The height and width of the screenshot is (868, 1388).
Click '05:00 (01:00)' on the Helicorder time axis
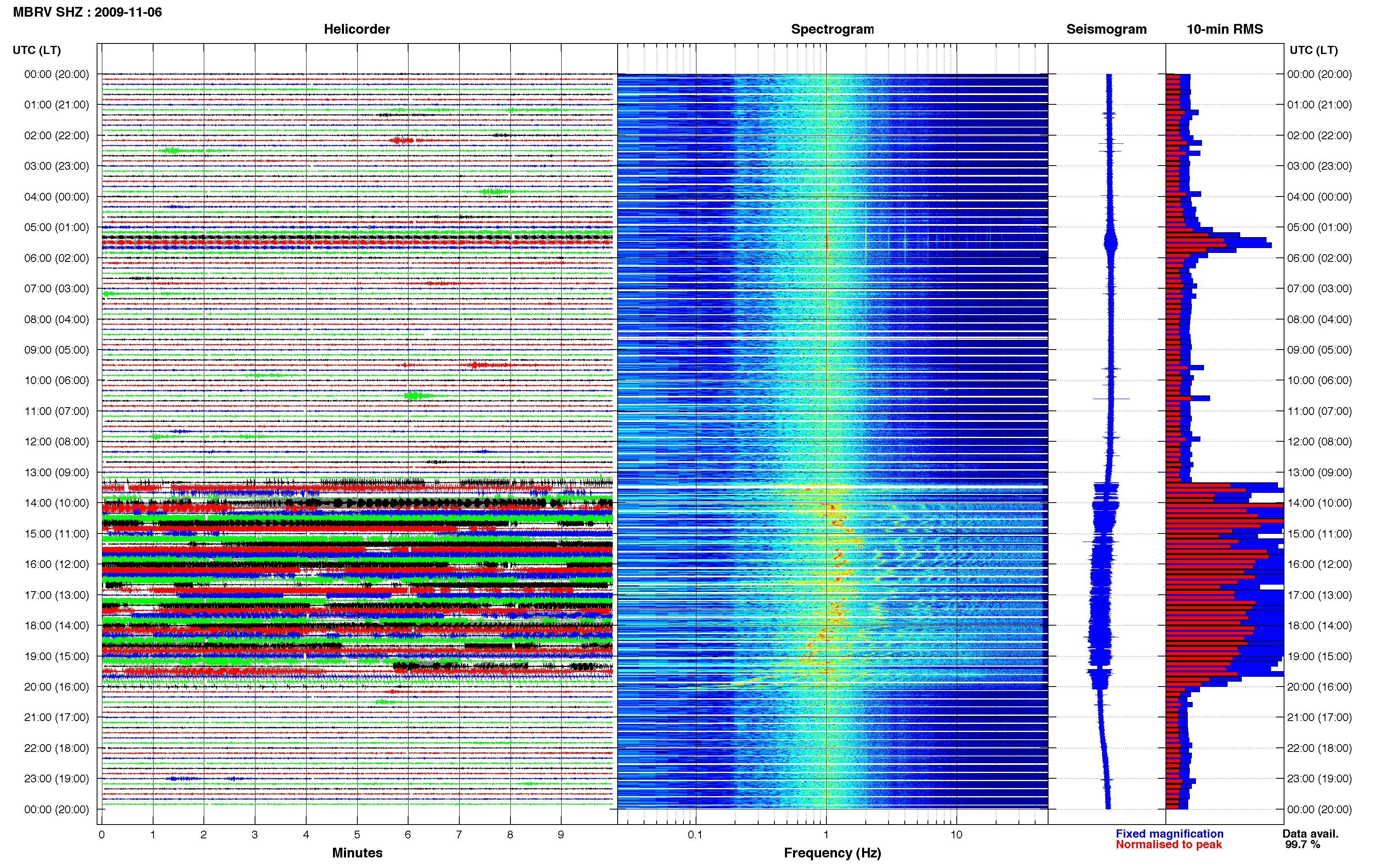pyautogui.click(x=56, y=227)
